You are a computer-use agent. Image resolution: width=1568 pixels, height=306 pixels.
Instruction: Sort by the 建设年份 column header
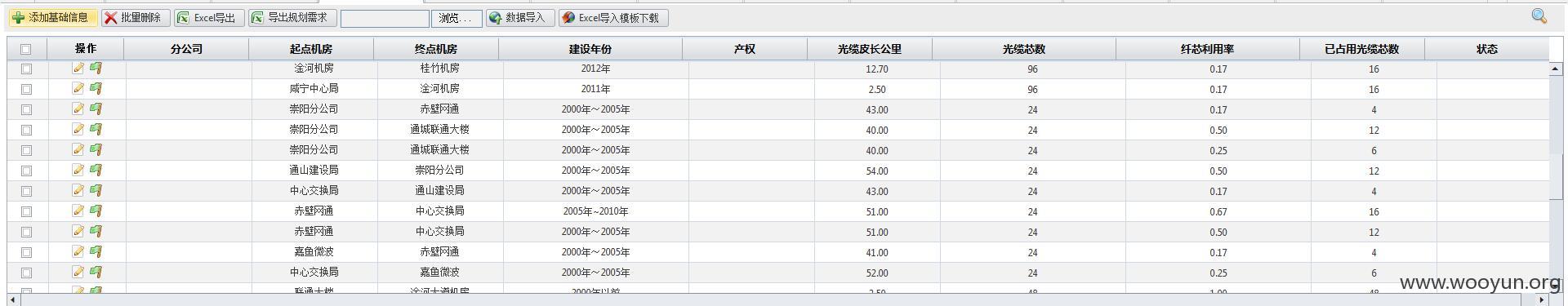coord(590,49)
